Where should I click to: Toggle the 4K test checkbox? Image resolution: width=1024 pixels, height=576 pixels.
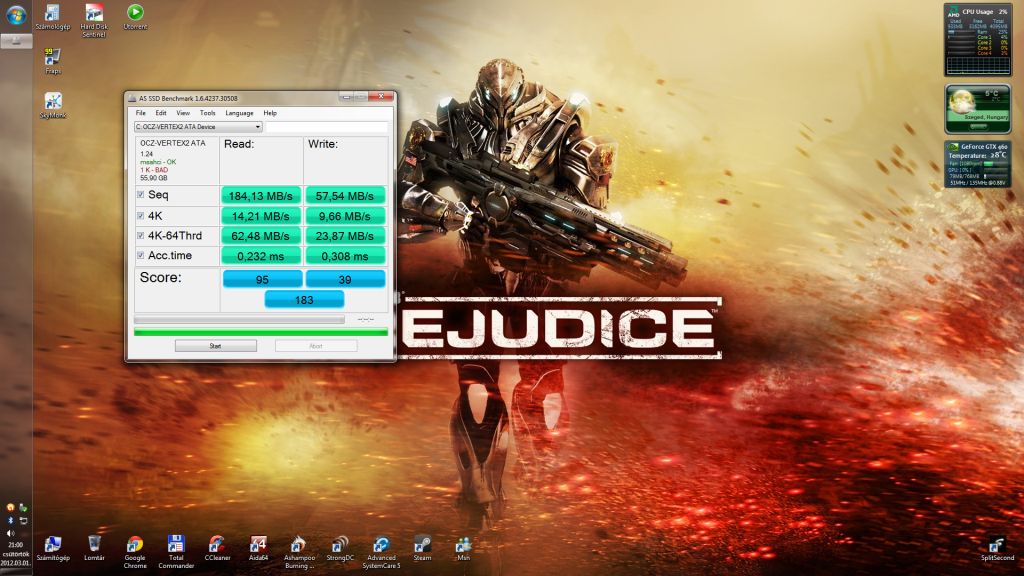coord(140,216)
